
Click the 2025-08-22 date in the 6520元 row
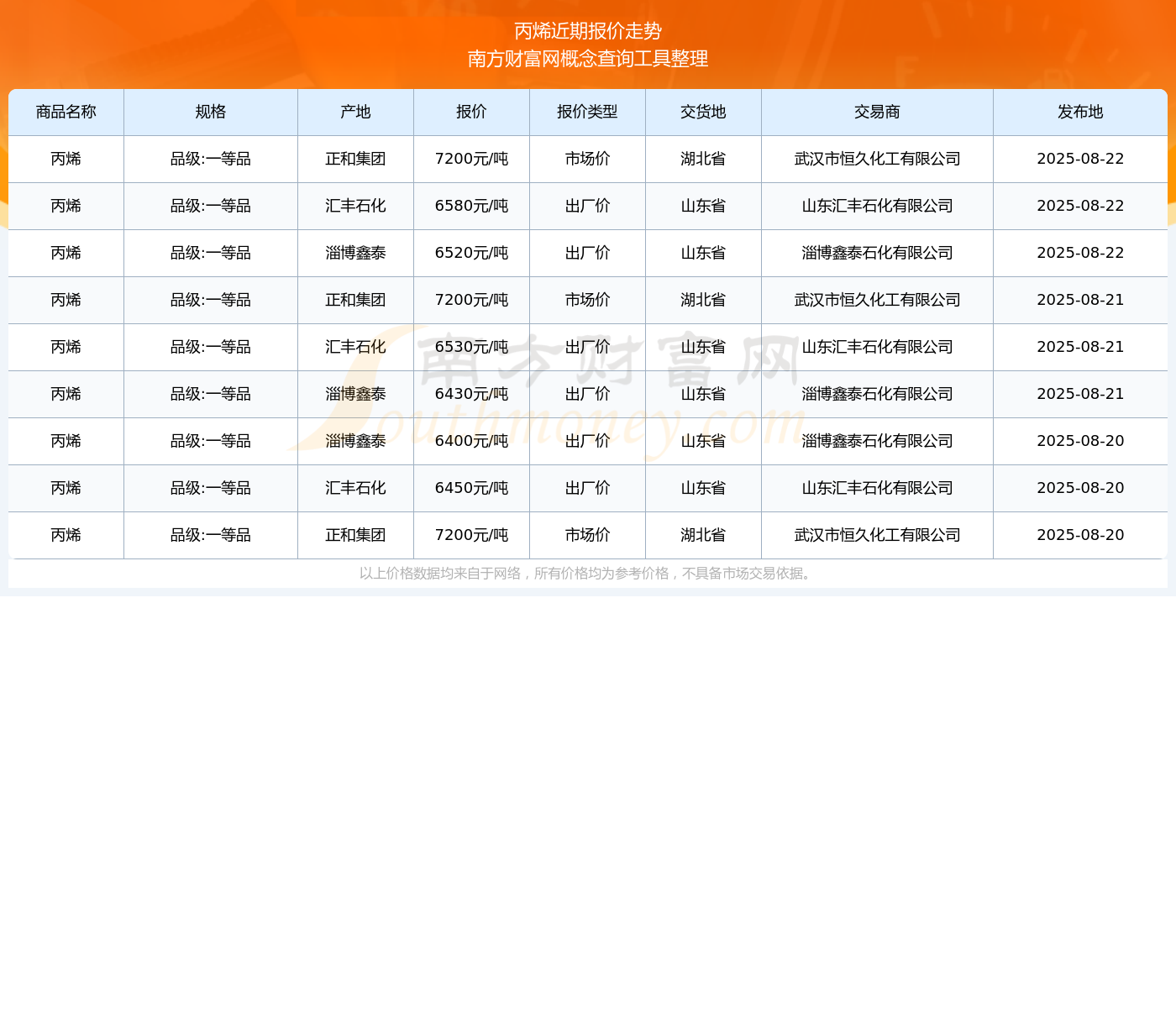[1080, 253]
